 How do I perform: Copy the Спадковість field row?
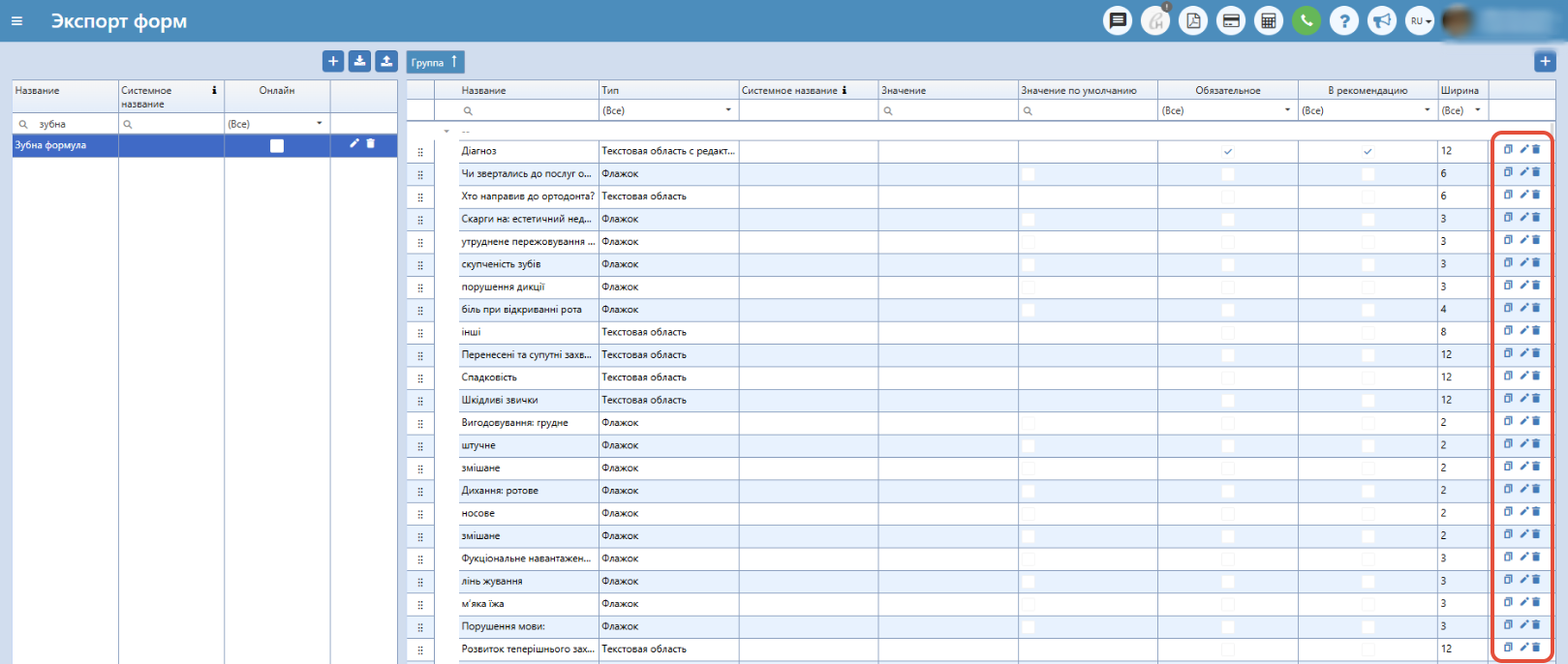pyautogui.click(x=1508, y=376)
